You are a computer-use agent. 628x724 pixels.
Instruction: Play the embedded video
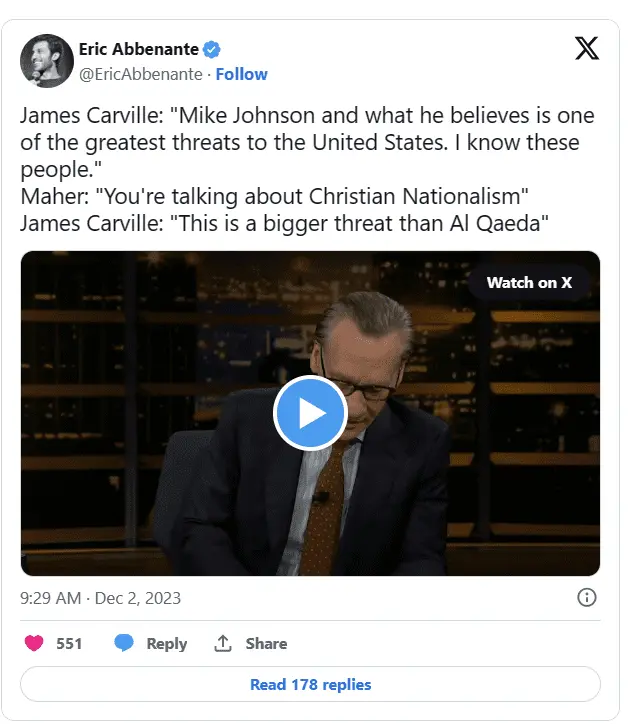point(310,412)
